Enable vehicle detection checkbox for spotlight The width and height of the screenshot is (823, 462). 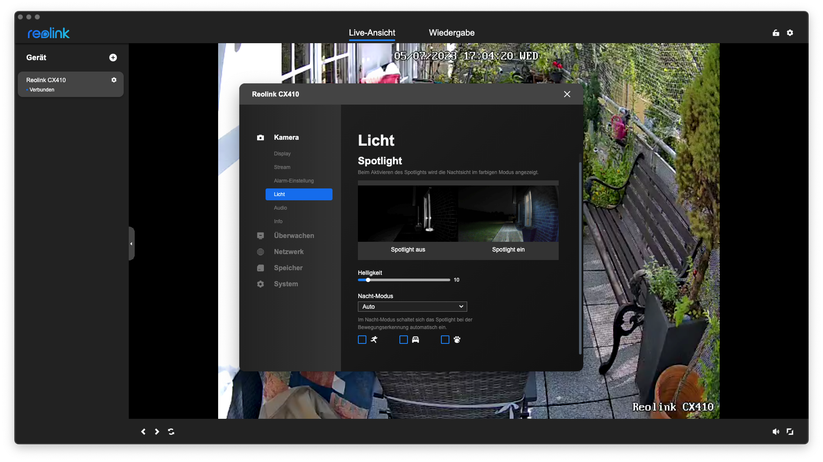[x=404, y=340]
